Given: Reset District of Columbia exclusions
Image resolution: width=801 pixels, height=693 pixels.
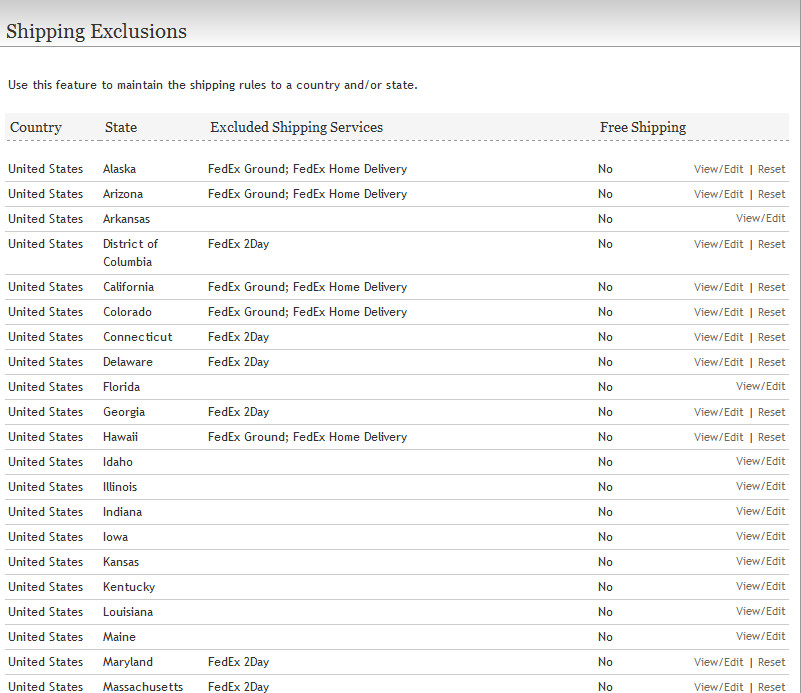Looking at the screenshot, I should click(771, 244).
